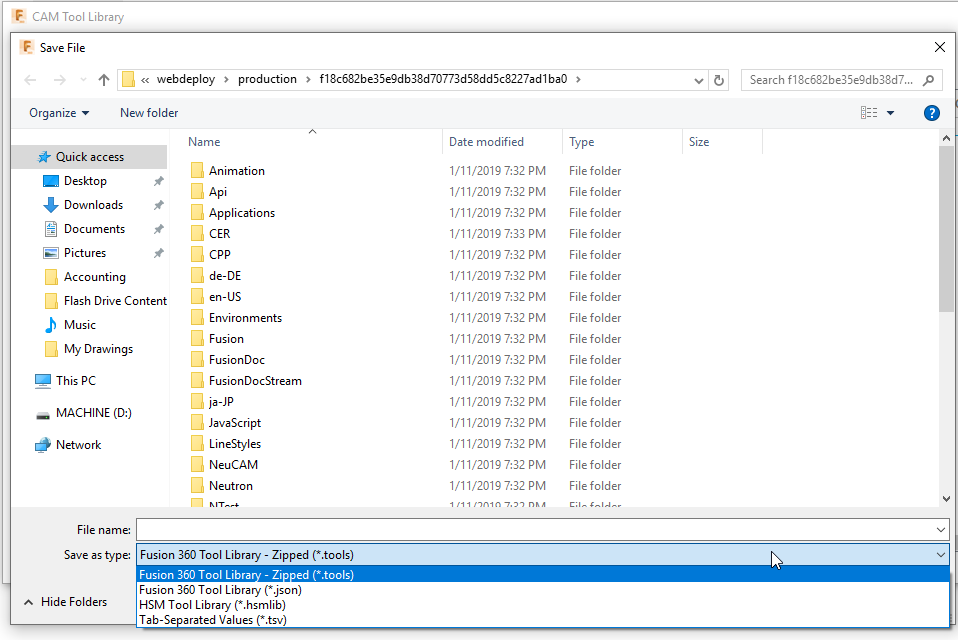Refresh the current folder view
Screen dimensions: 958x640
click(718, 80)
